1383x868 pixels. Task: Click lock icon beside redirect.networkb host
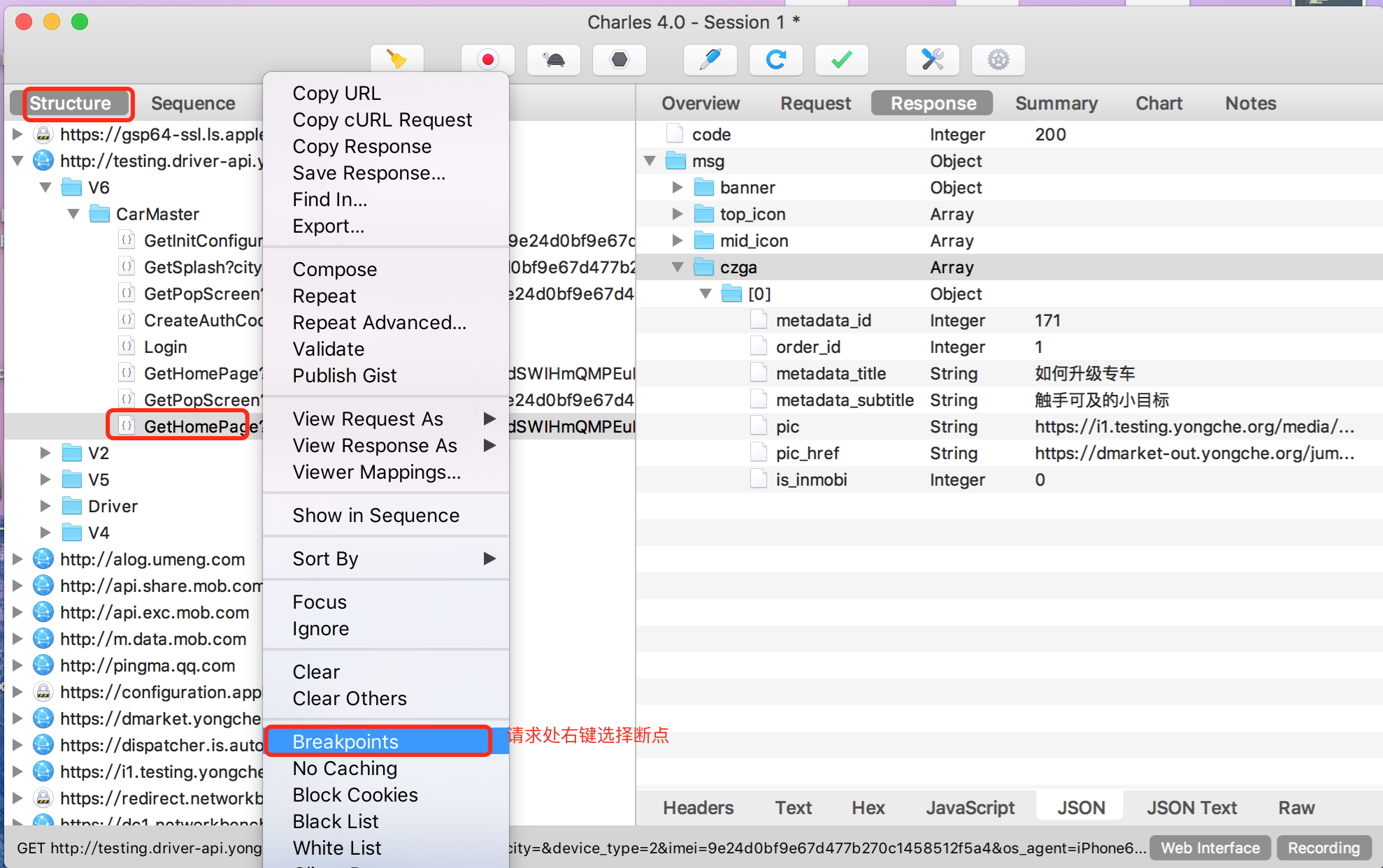(x=43, y=798)
